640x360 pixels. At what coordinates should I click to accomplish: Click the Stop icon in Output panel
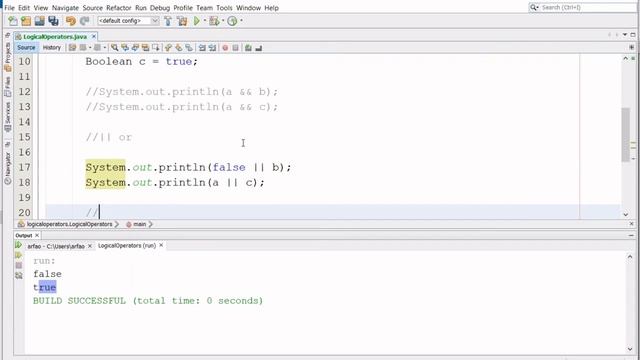(18, 265)
